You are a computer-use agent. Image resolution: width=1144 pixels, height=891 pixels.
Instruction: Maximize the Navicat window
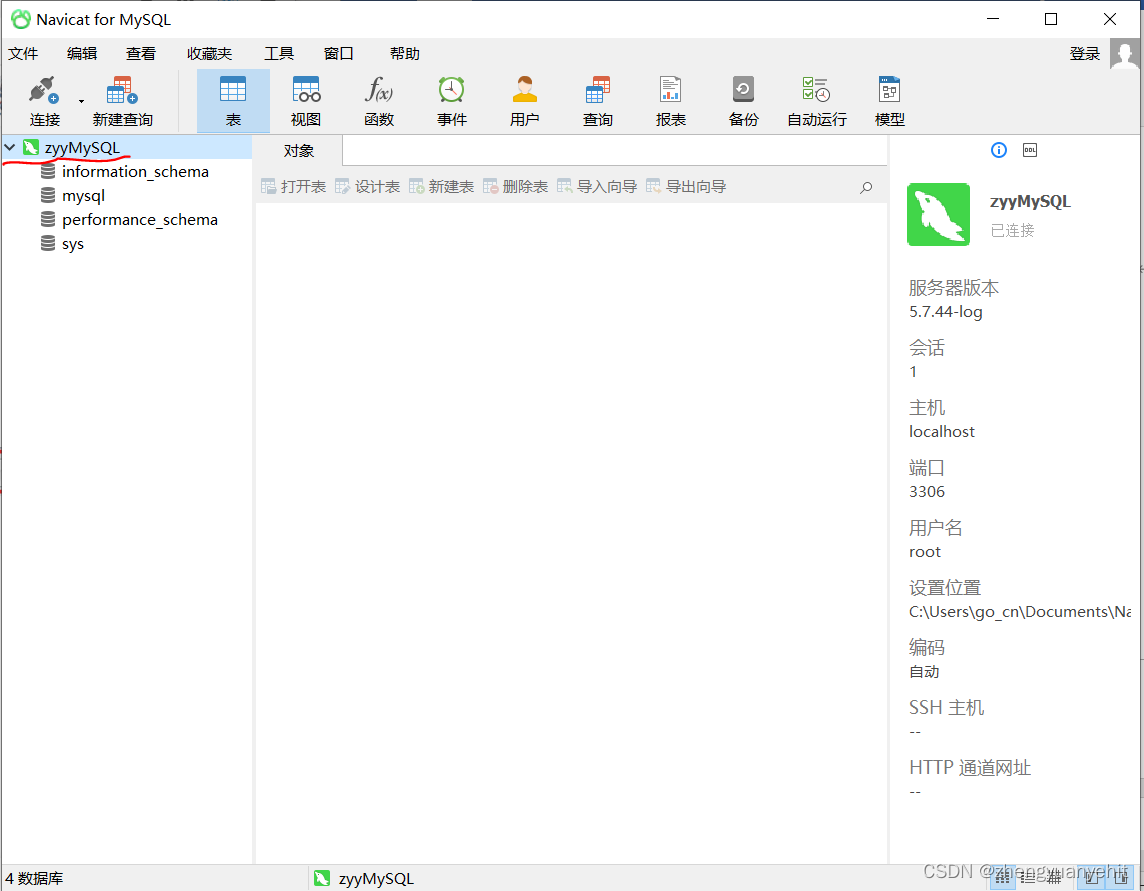[1051, 19]
